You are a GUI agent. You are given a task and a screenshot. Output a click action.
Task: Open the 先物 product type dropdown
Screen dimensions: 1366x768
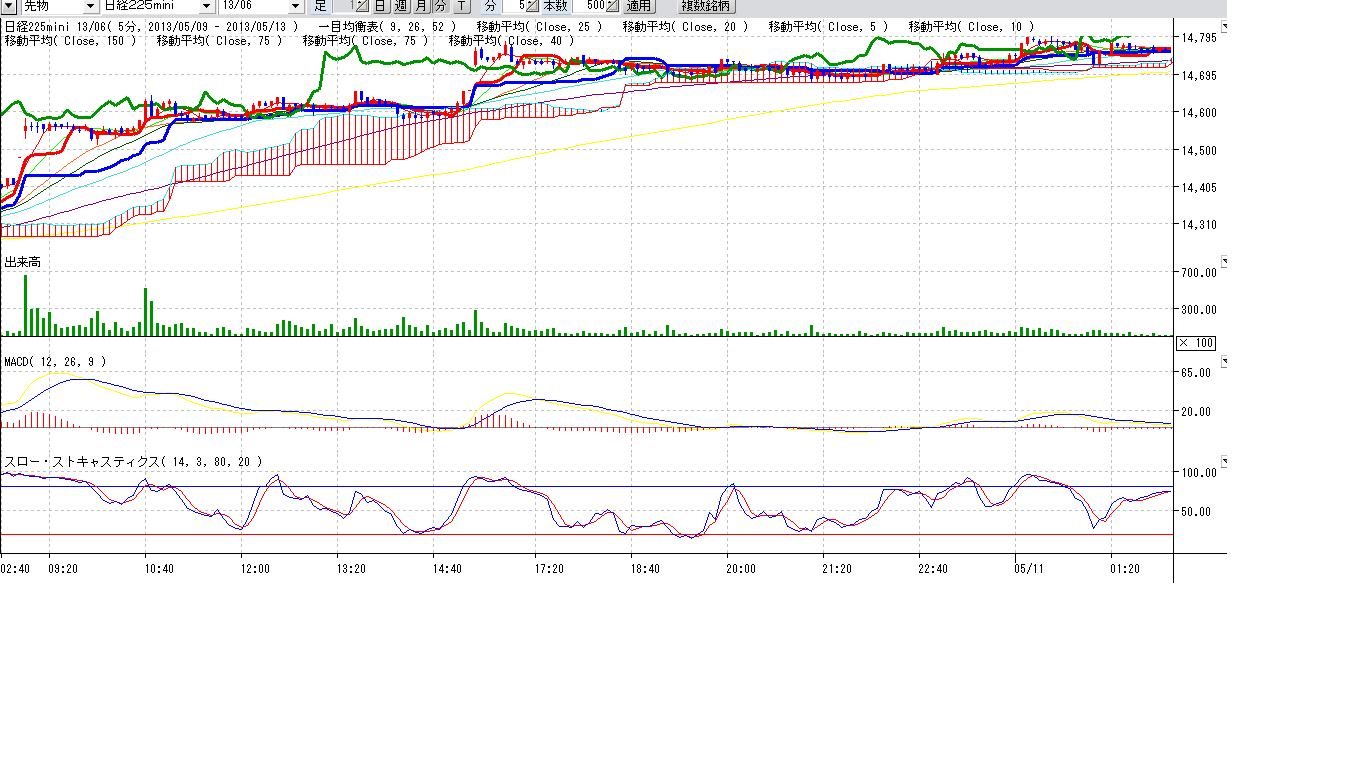(x=90, y=6)
